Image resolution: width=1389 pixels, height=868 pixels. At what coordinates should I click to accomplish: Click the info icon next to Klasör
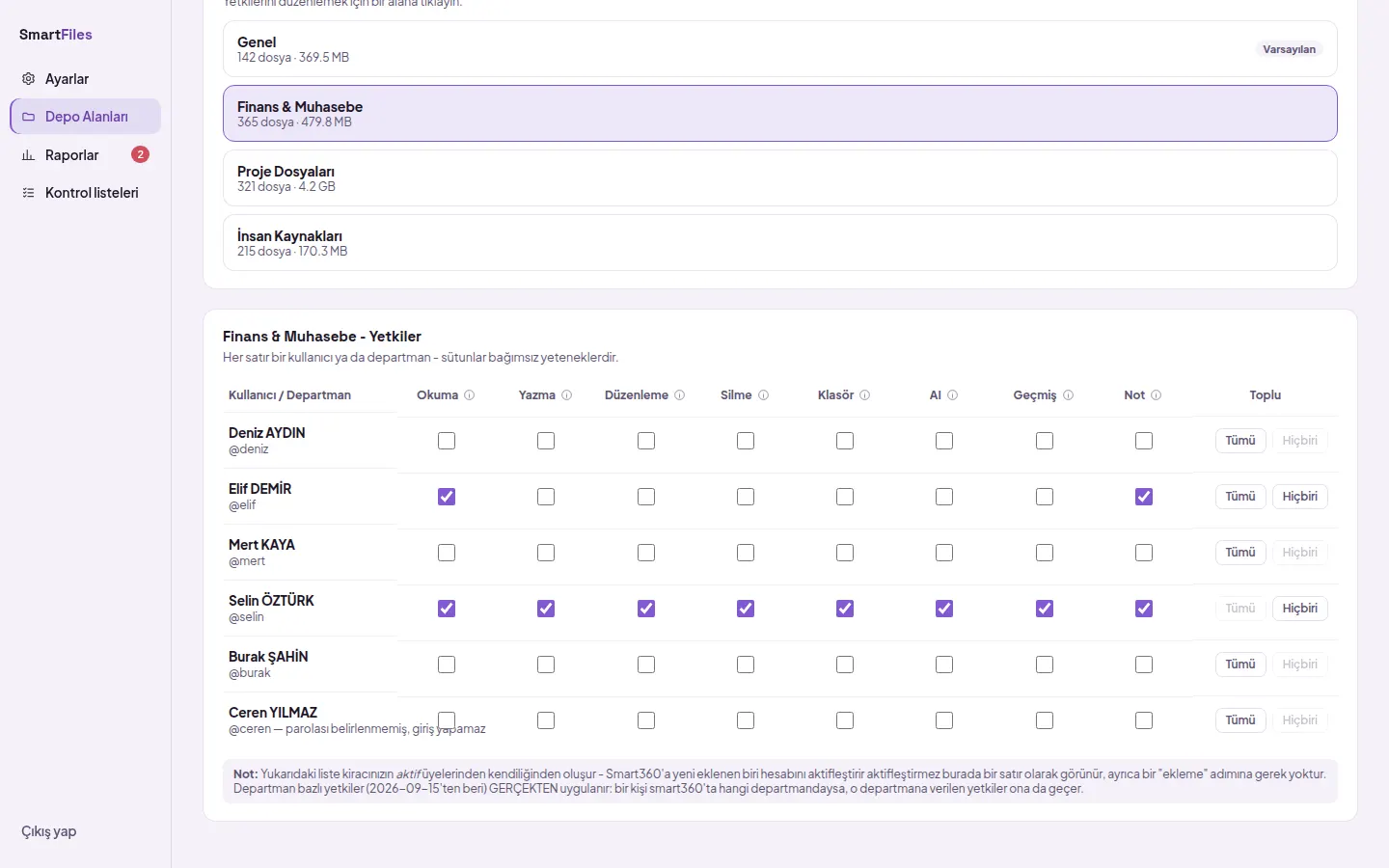[865, 395]
